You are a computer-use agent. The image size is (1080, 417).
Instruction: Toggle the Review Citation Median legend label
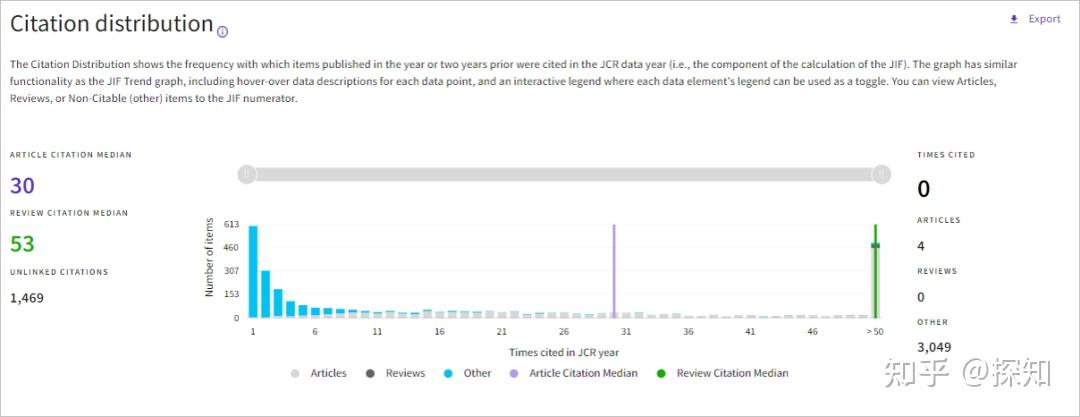[732, 373]
